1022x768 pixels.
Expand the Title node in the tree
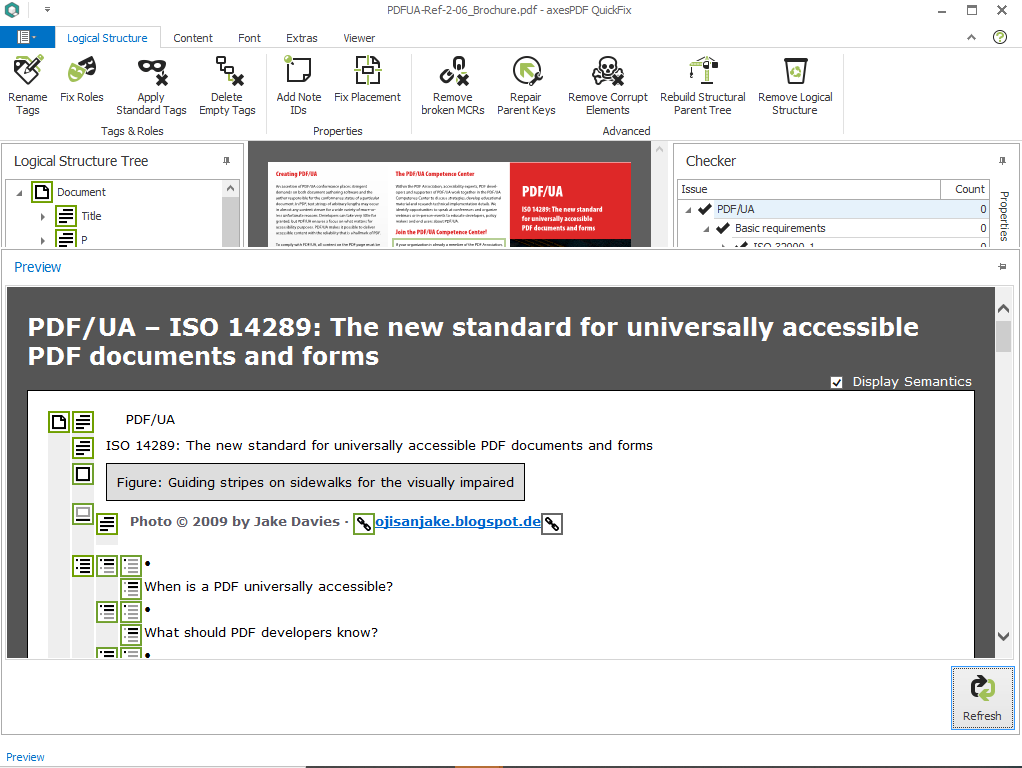tap(42, 216)
